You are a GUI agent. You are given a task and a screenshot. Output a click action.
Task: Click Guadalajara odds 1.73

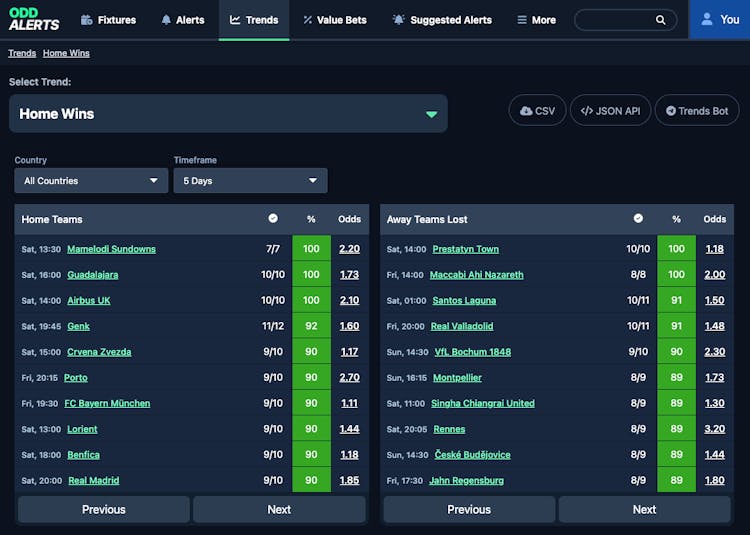point(350,275)
